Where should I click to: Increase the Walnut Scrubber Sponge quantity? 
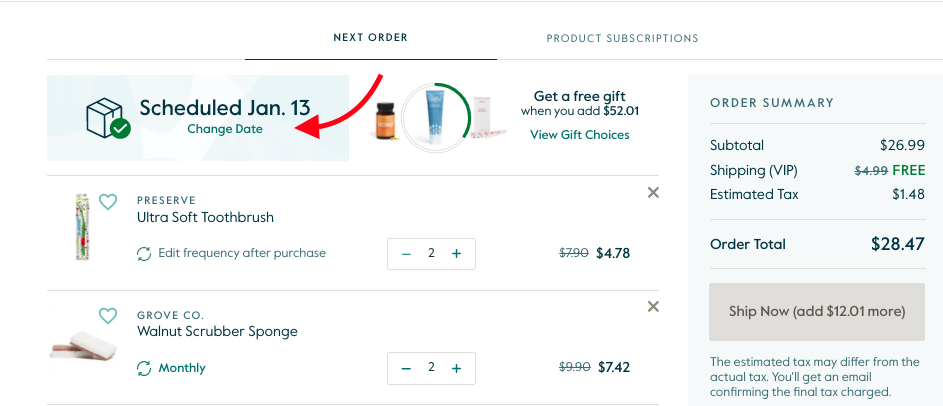(456, 368)
